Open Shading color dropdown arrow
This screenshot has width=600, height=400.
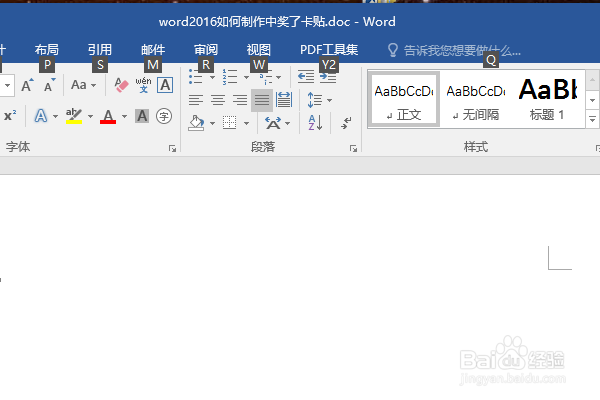212,124
